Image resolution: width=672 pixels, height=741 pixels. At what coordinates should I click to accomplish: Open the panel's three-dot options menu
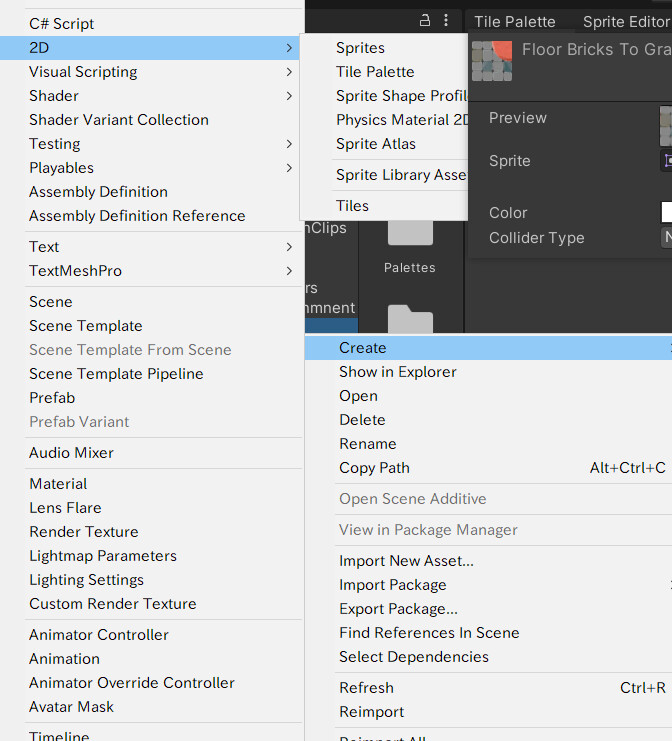tap(446, 20)
